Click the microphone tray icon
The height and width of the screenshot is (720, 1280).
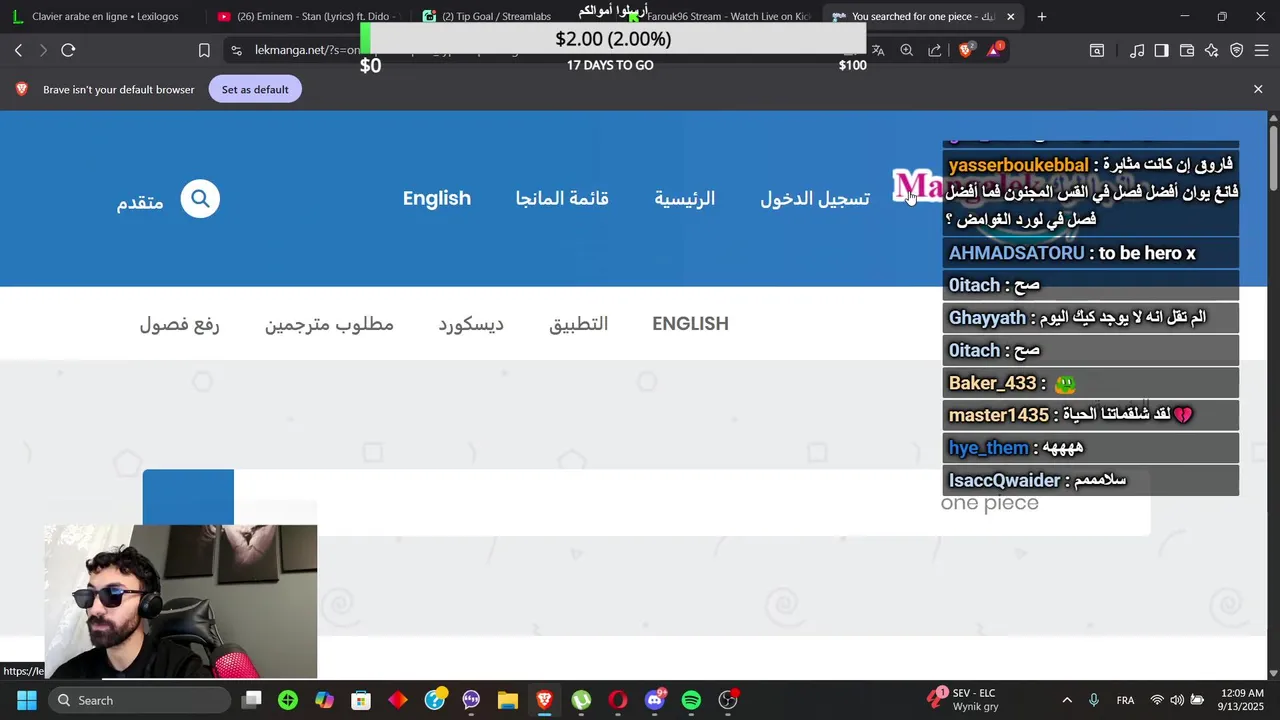point(1094,700)
